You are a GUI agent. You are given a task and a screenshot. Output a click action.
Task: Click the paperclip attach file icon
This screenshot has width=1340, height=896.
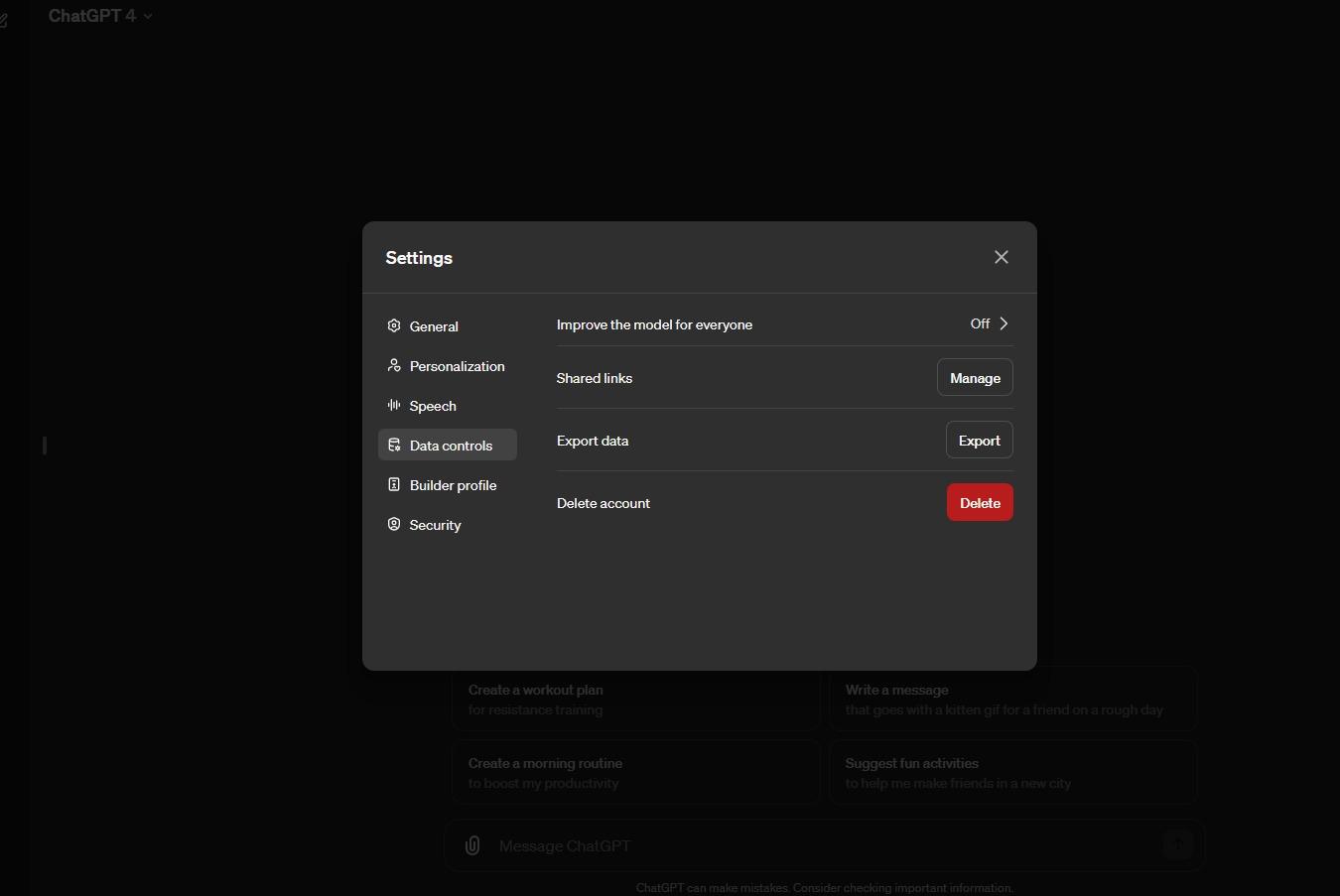[472, 845]
